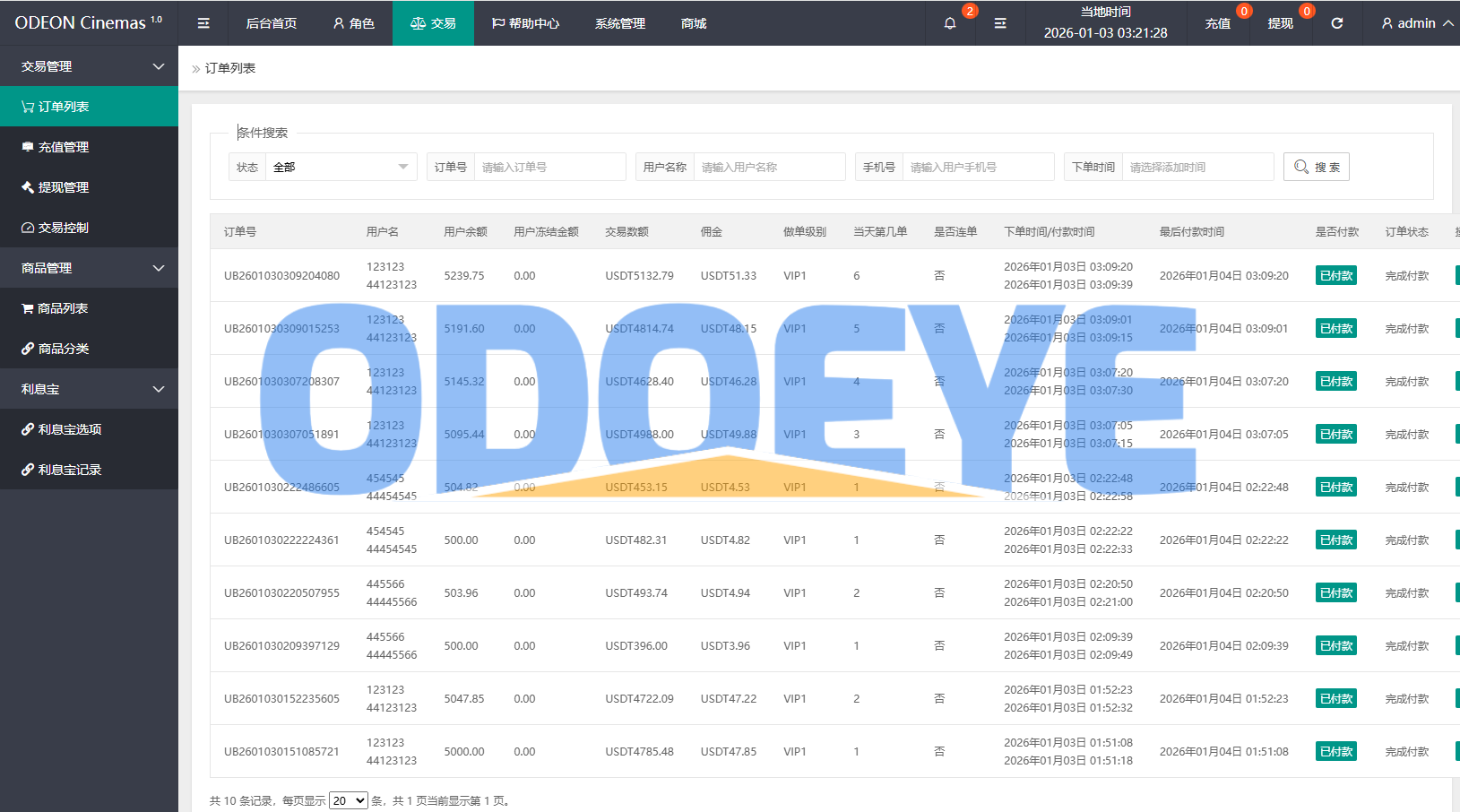Open 利息宝记录 in the sidebar
The width and height of the screenshot is (1460, 812).
tap(69, 470)
